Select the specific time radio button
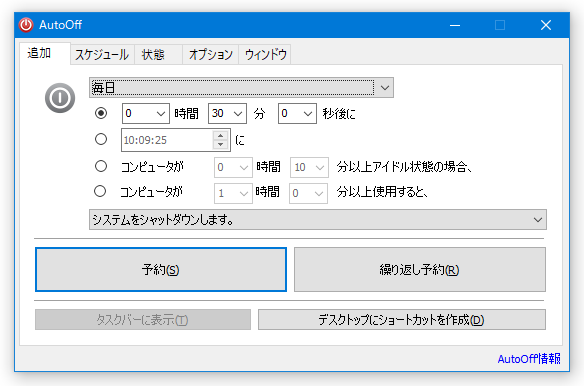 (101, 139)
